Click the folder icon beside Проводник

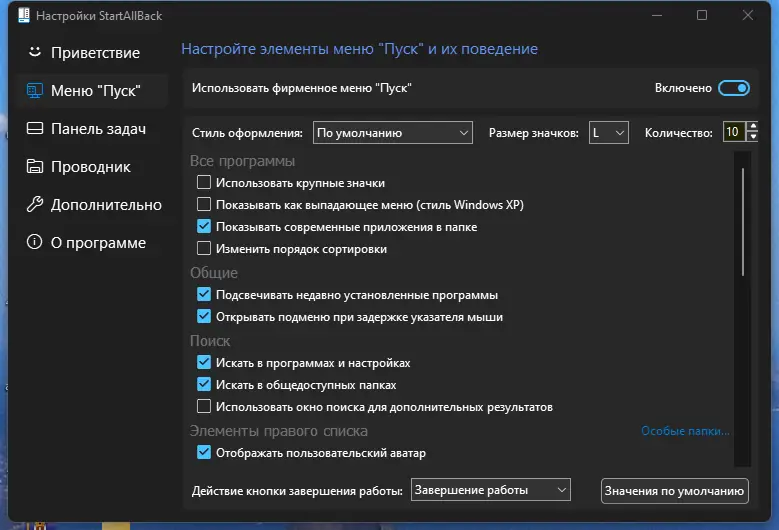[x=34, y=166]
